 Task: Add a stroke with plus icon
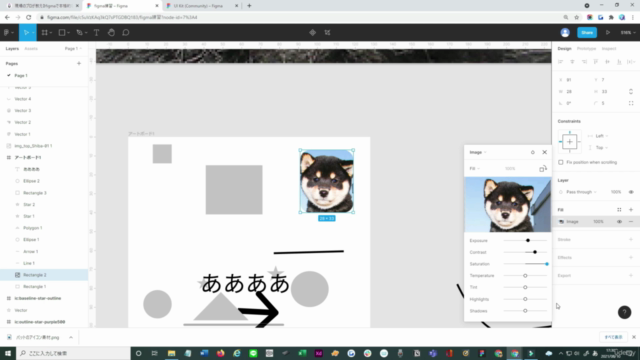631,240
